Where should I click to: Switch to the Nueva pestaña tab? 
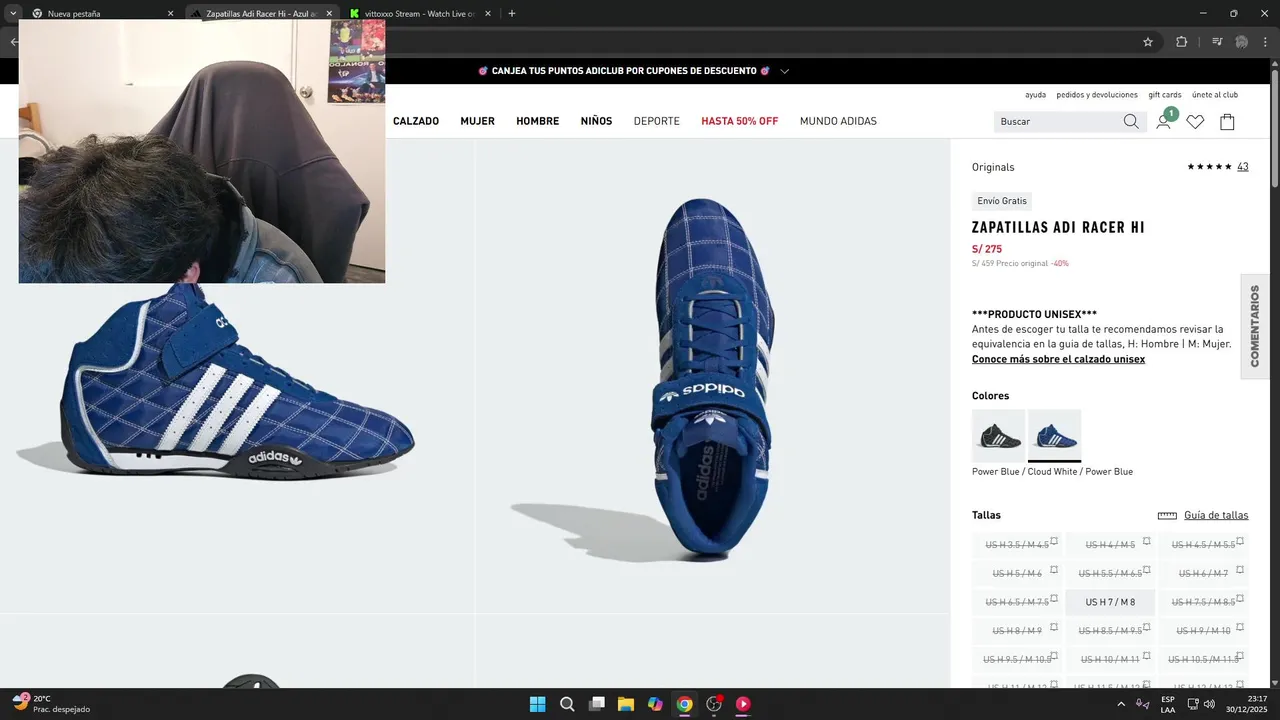coord(102,14)
